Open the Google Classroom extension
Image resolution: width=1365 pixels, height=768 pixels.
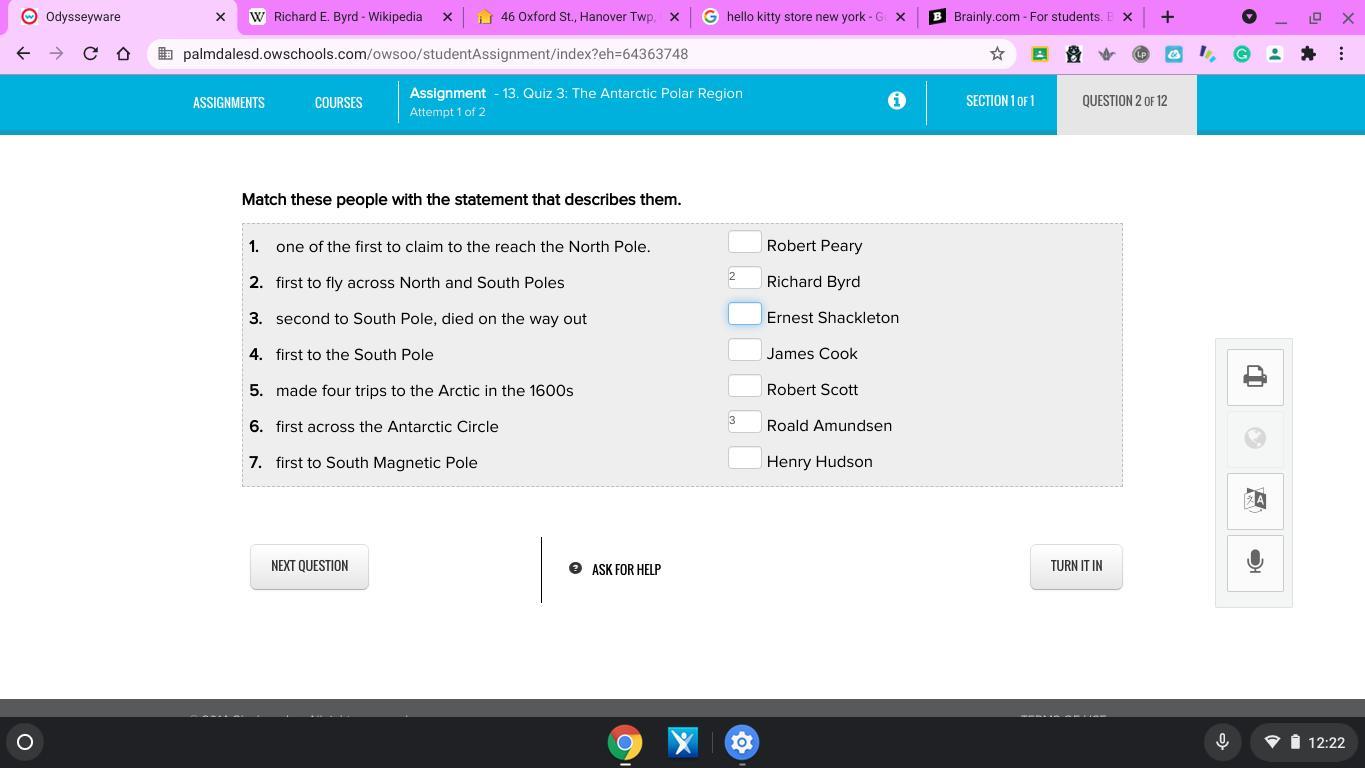click(1040, 54)
